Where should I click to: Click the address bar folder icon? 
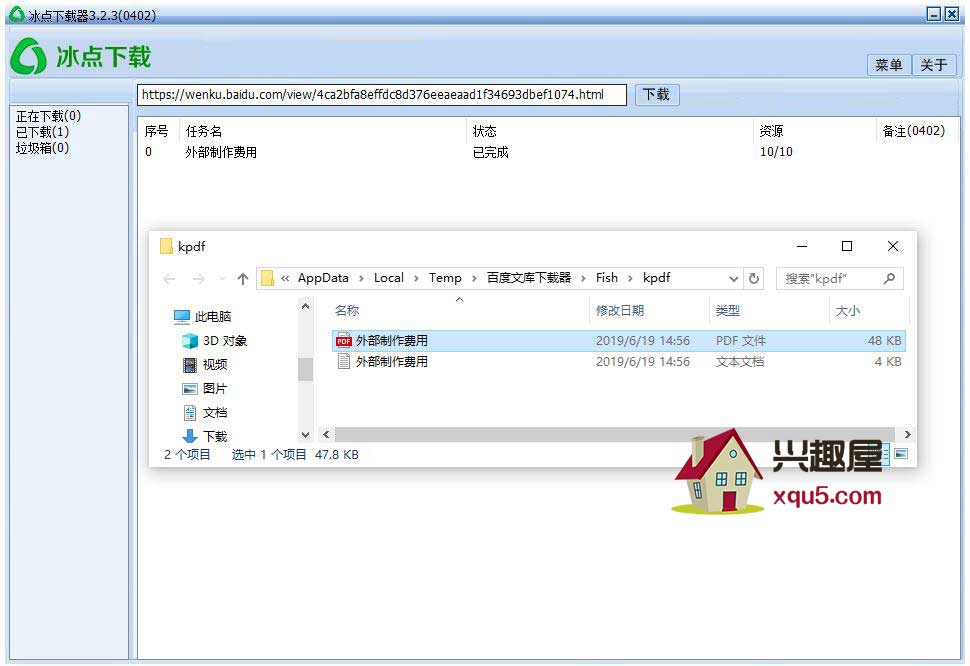(267, 278)
